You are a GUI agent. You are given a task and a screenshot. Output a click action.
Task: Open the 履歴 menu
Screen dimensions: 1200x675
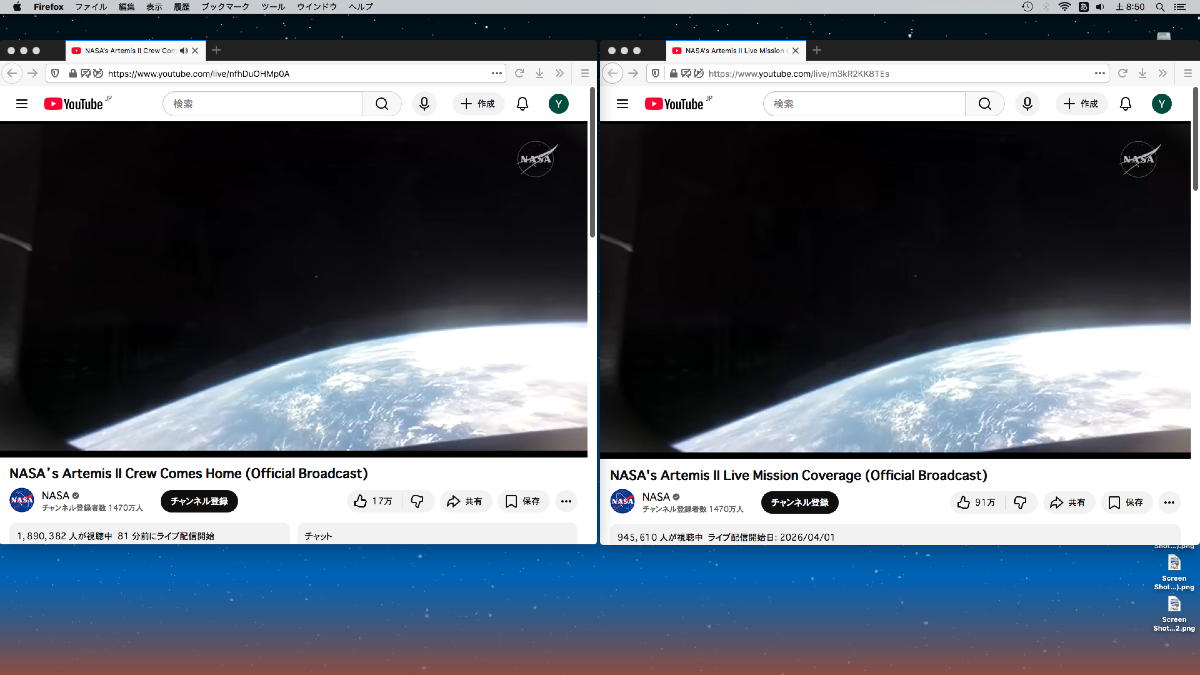pyautogui.click(x=182, y=7)
